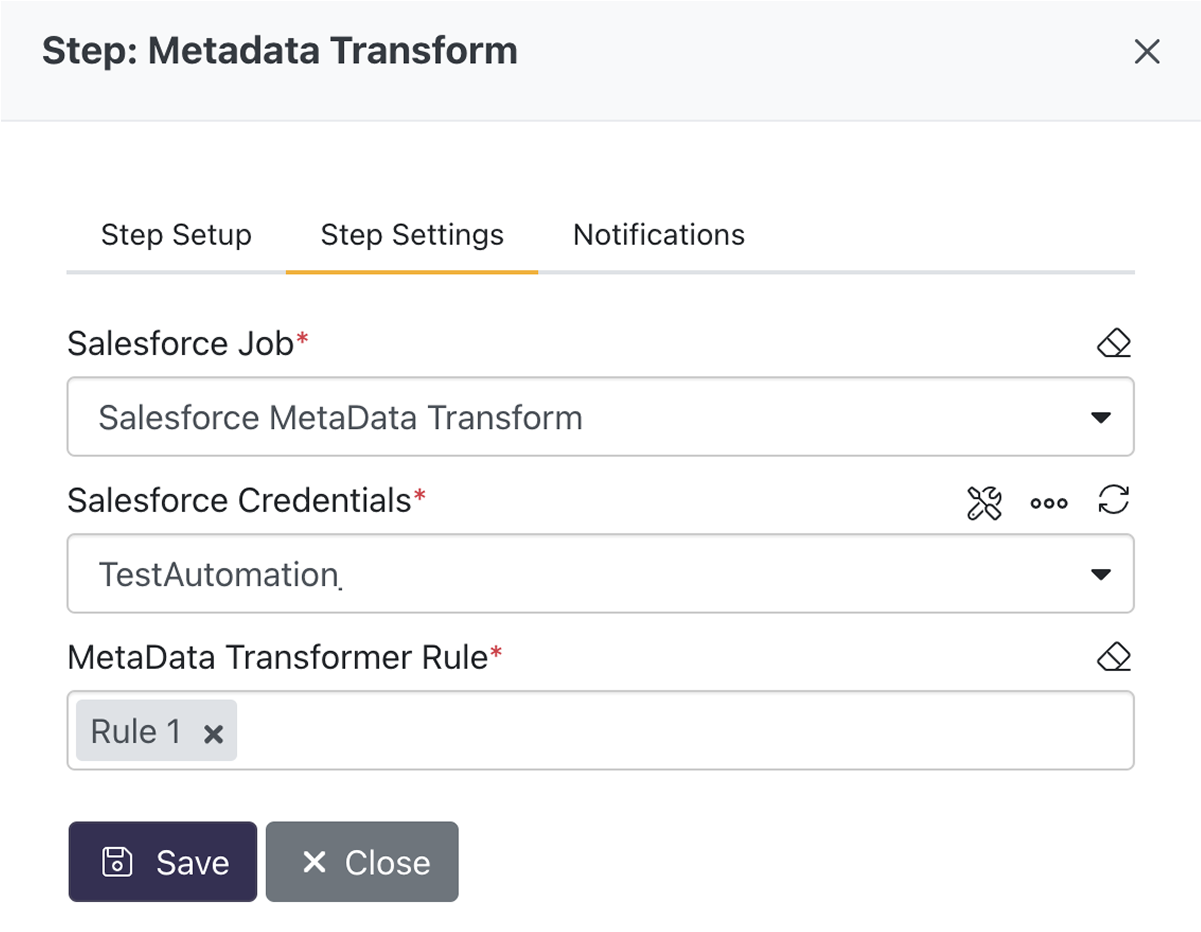Refresh the Salesforce Credentials list
This screenshot has height=932, width=1201.
point(1113,500)
